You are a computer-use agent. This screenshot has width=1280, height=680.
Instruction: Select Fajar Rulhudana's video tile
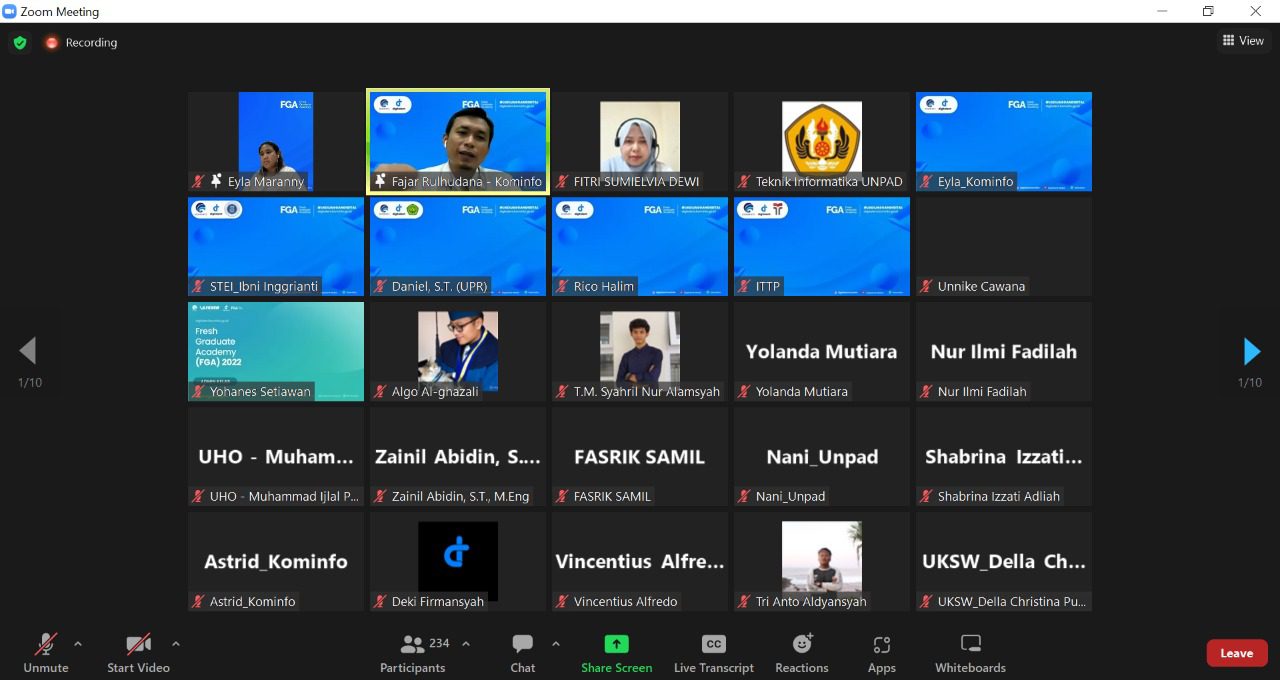[x=458, y=140]
